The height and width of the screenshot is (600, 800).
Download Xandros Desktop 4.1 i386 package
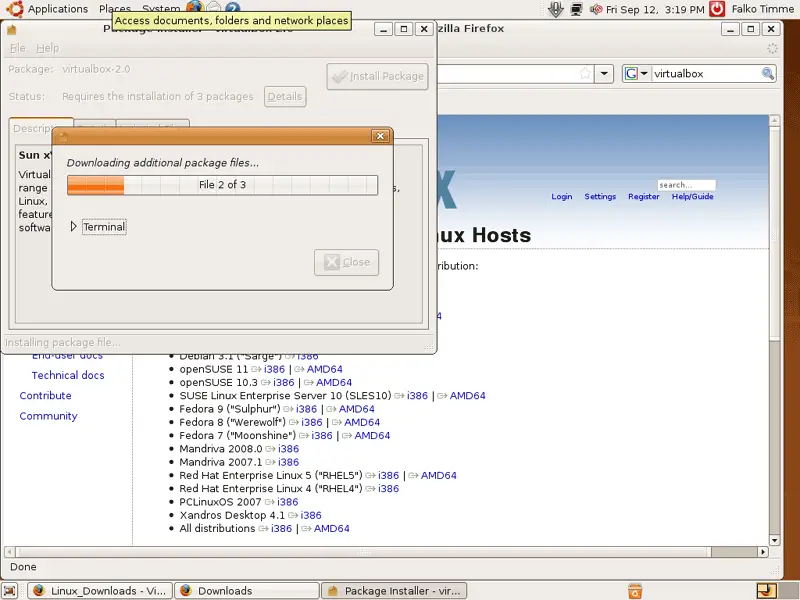click(x=311, y=515)
